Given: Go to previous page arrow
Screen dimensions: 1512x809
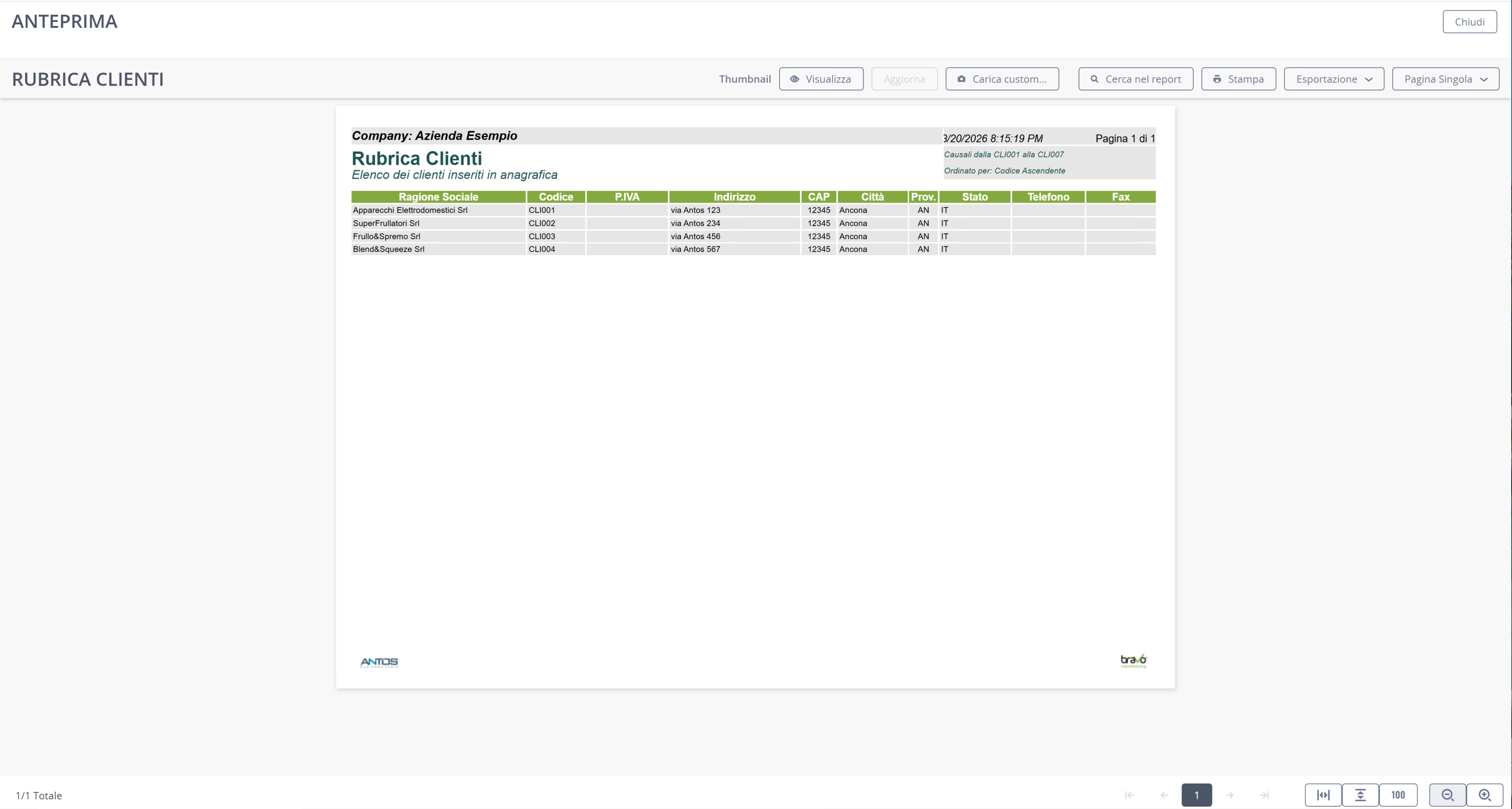Looking at the screenshot, I should click(1164, 795).
